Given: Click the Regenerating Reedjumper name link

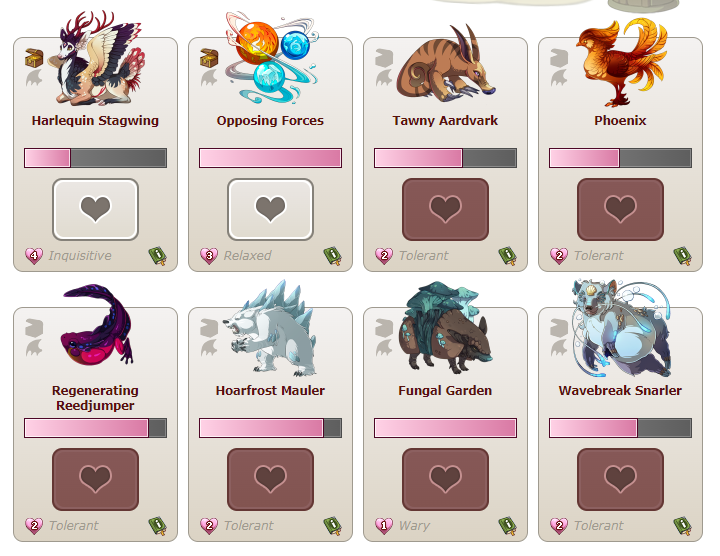Looking at the screenshot, I should [x=96, y=398].
